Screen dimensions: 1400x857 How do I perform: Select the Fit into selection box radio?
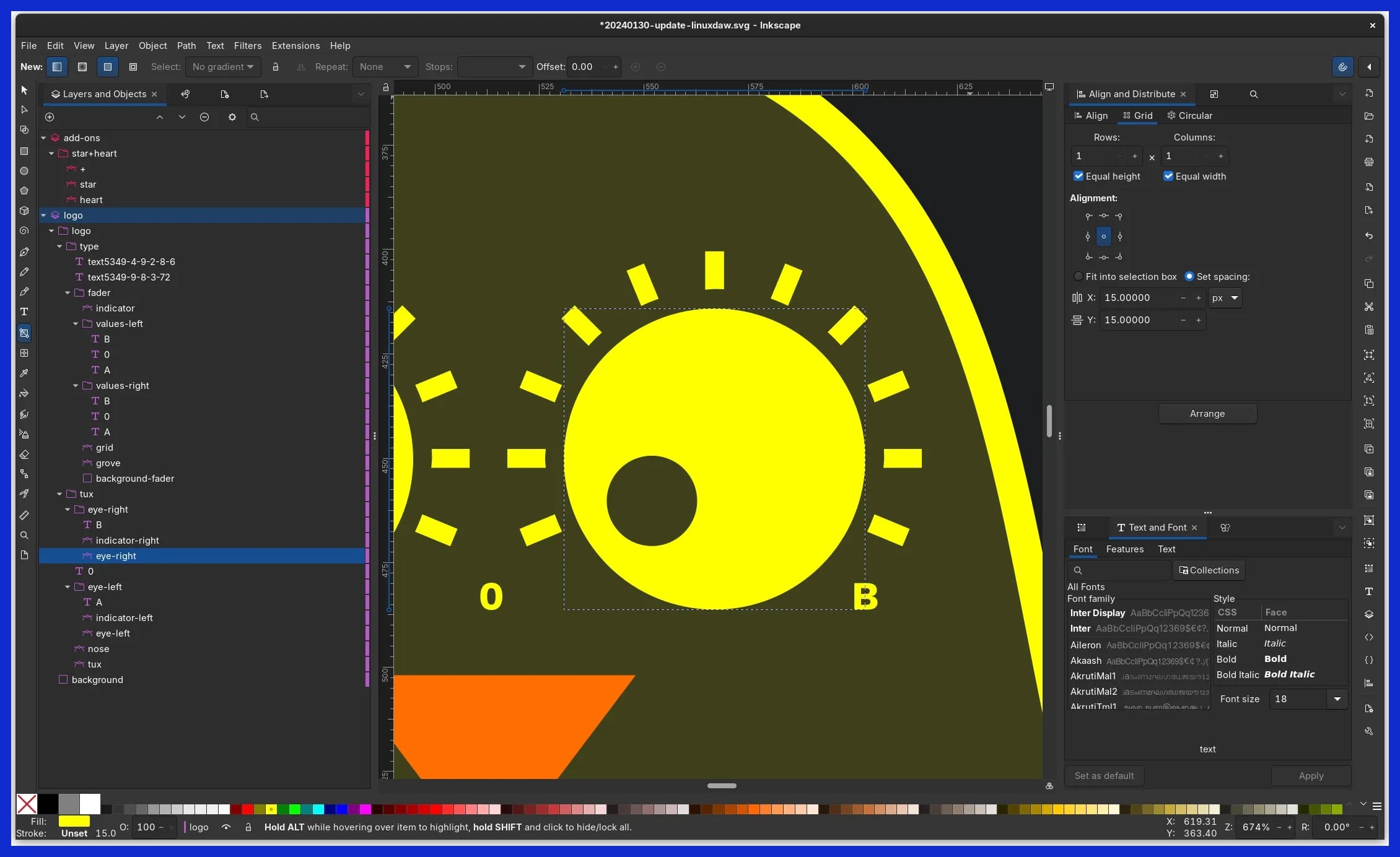click(x=1078, y=276)
